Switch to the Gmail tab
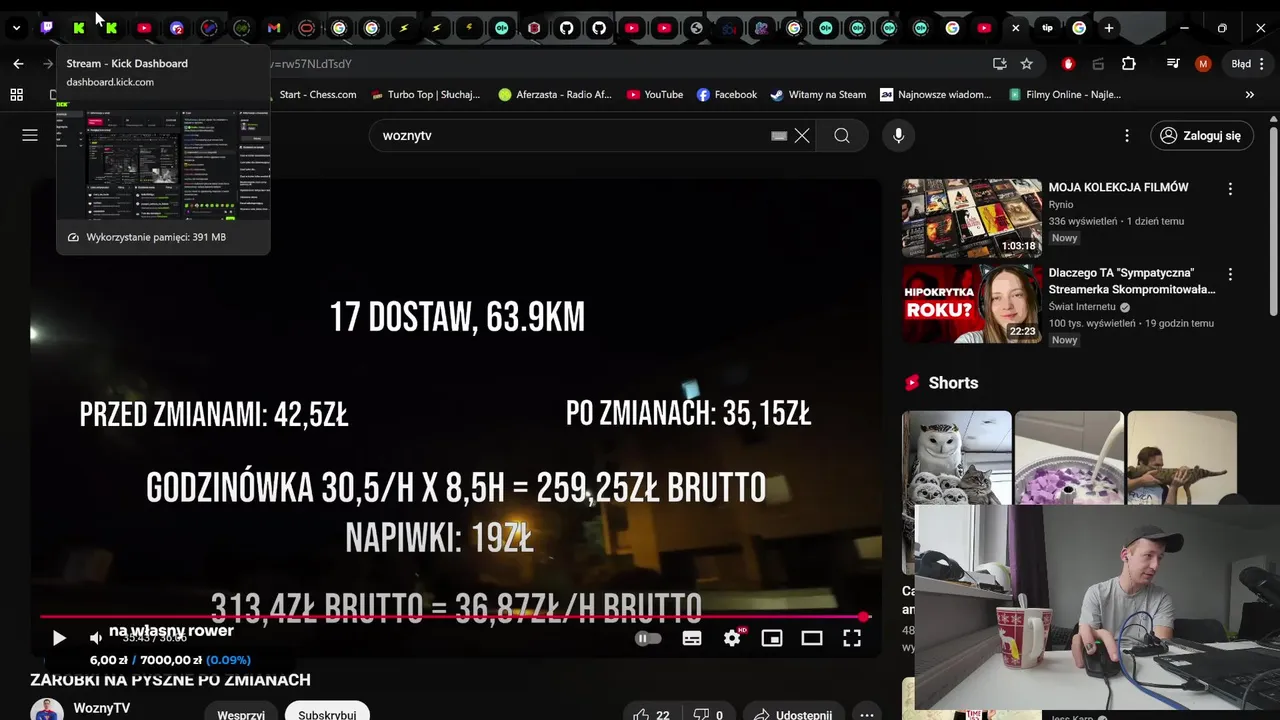Image resolution: width=1280 pixels, height=720 pixels. 274,28
